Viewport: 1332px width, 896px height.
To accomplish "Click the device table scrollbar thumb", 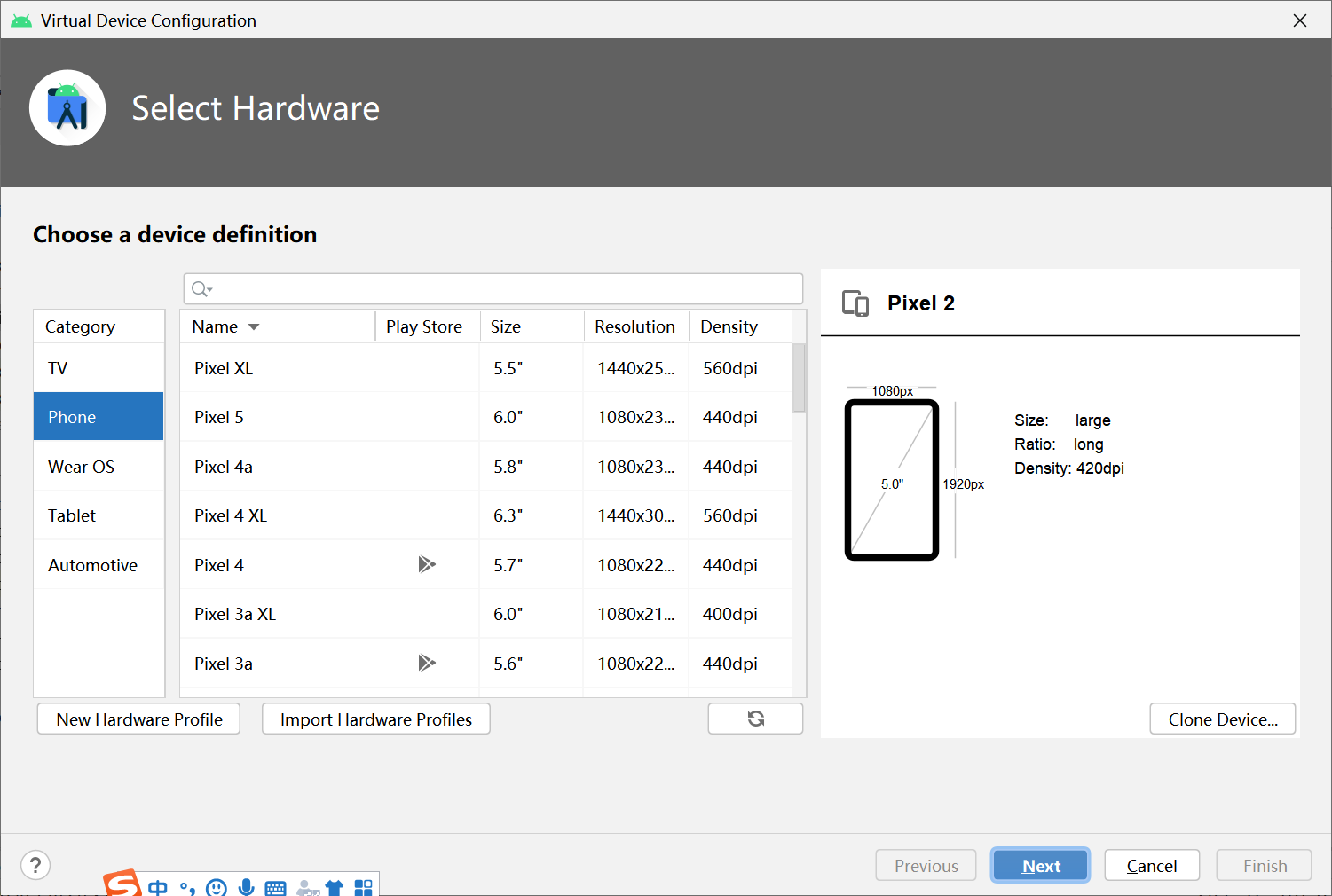I will pos(799,378).
